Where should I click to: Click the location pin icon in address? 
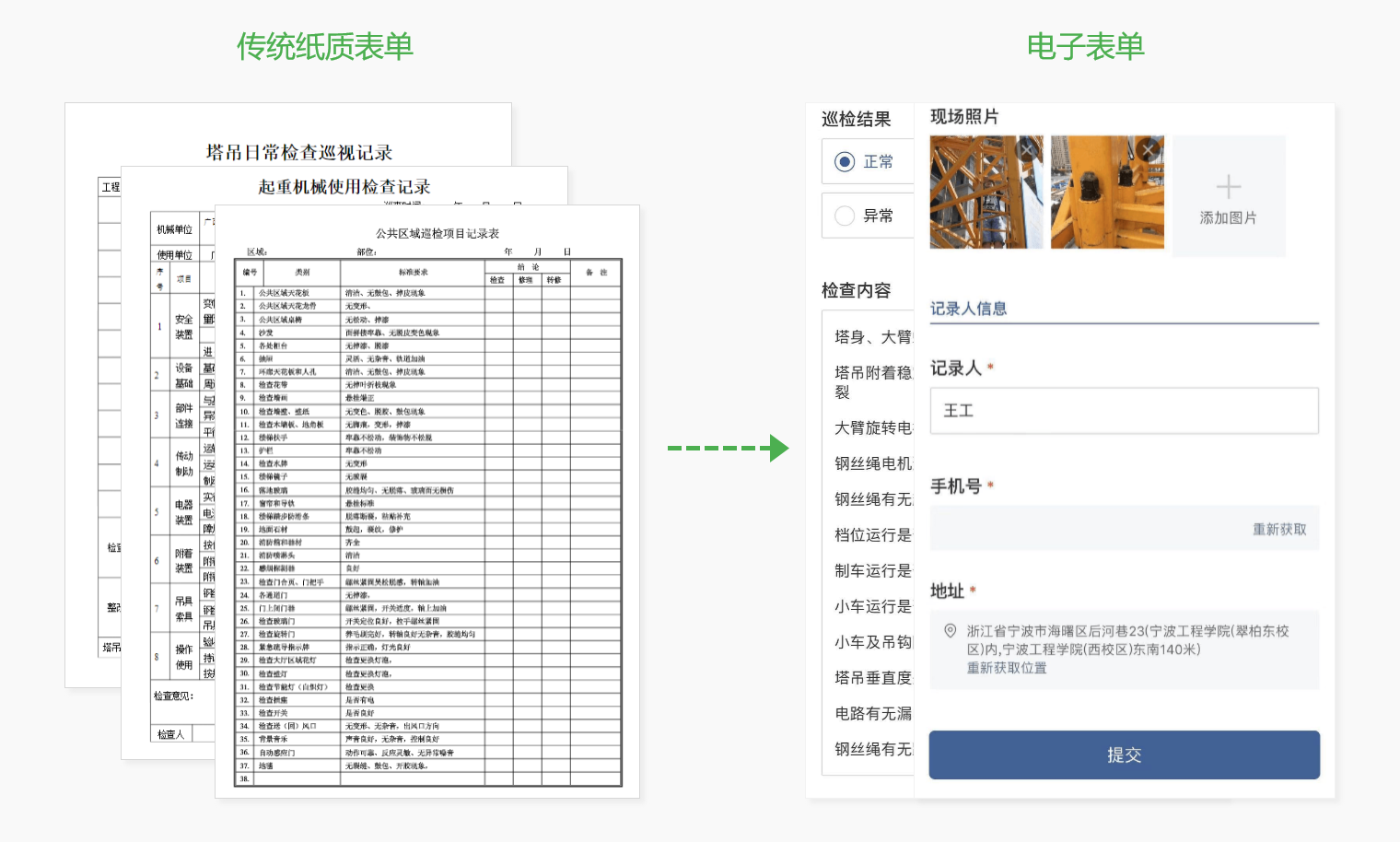950,631
